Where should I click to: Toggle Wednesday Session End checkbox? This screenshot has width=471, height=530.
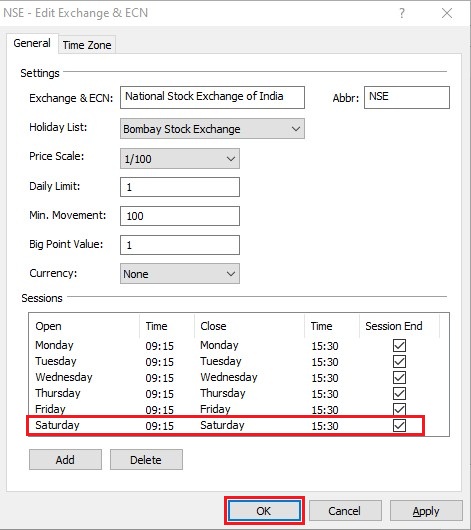click(x=399, y=378)
